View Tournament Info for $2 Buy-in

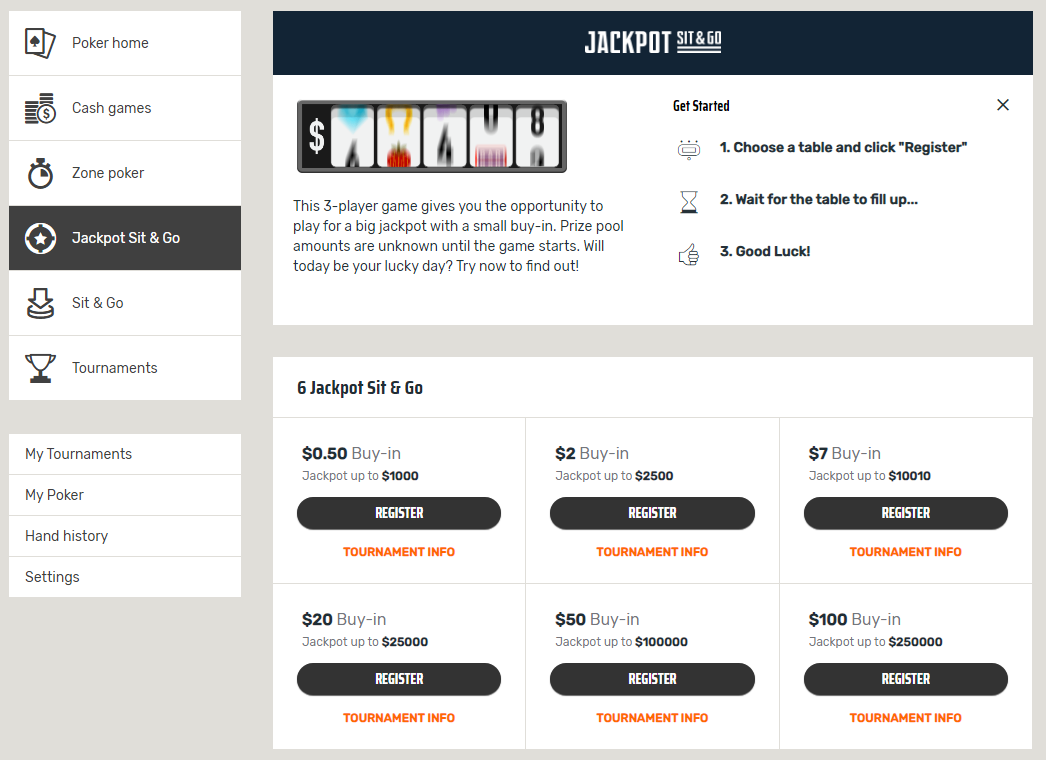(652, 552)
